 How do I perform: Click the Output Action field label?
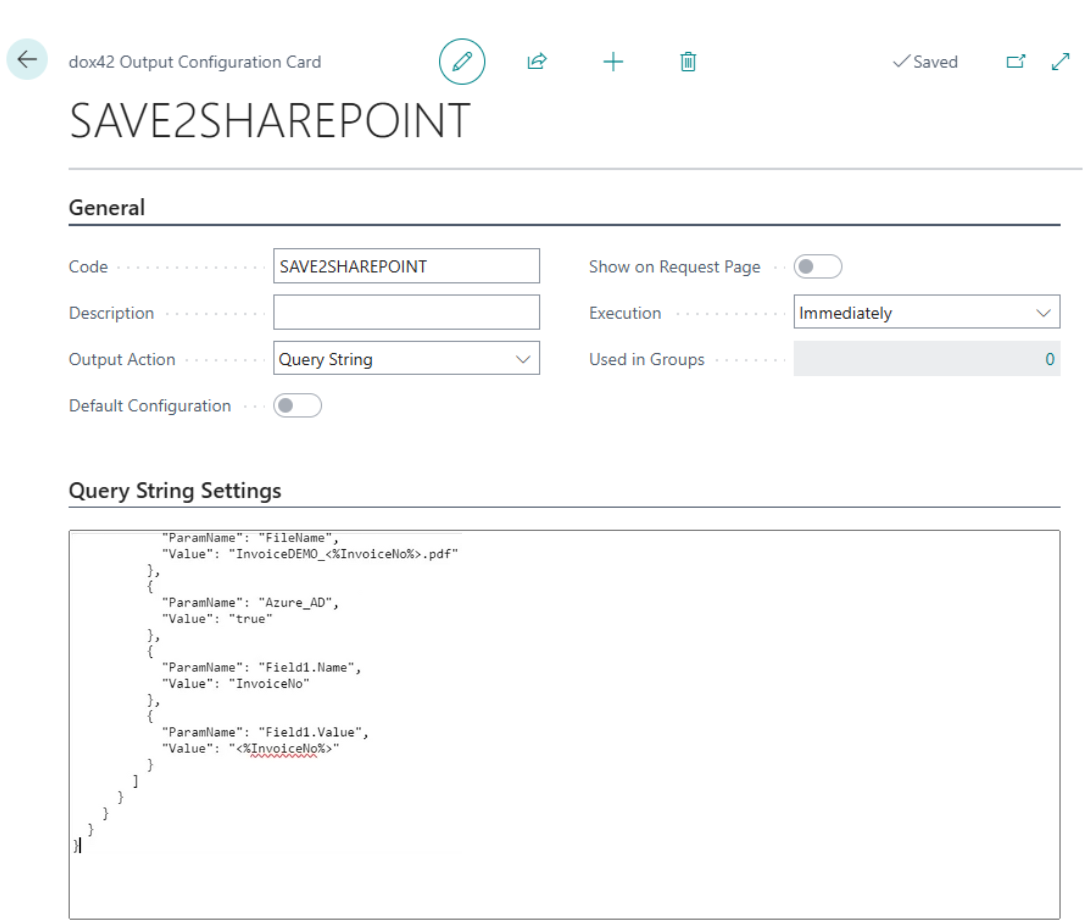(122, 359)
